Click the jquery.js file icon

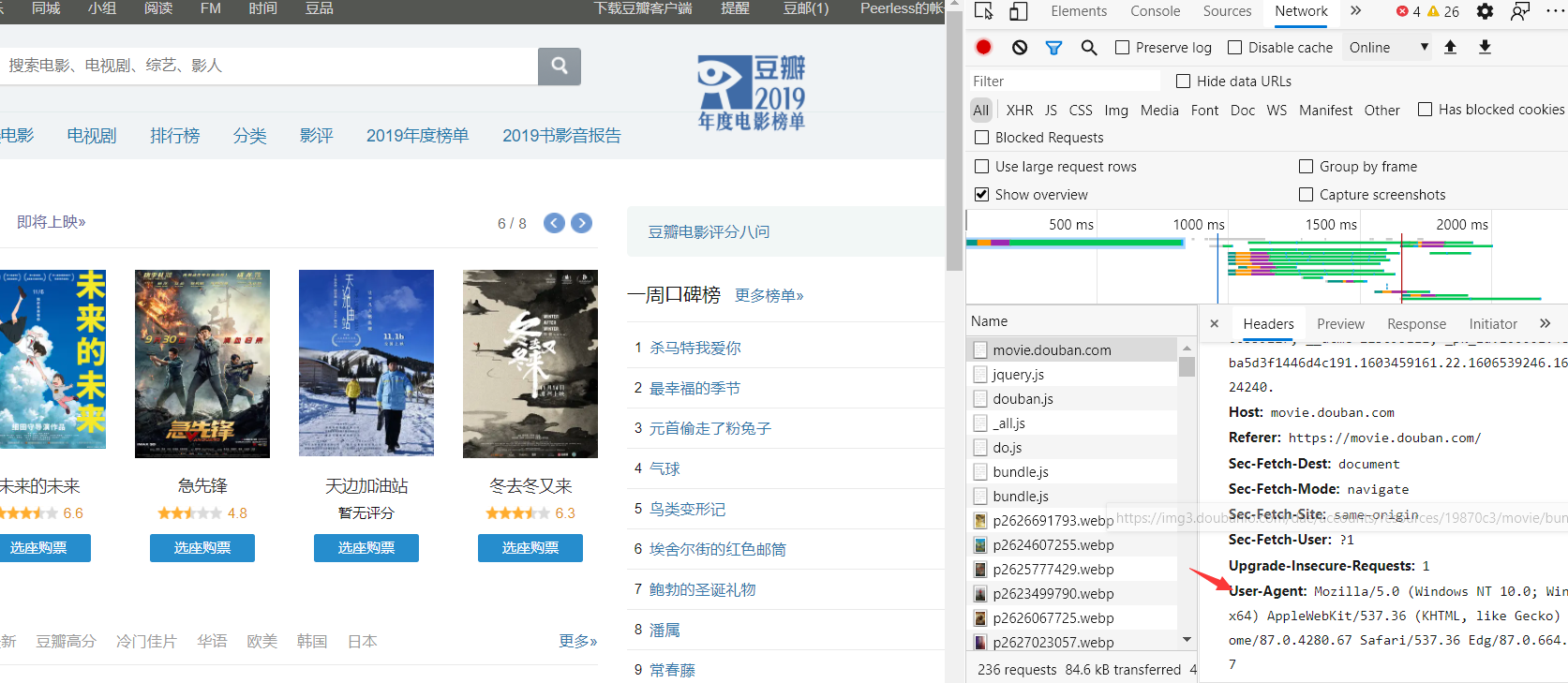tap(980, 374)
